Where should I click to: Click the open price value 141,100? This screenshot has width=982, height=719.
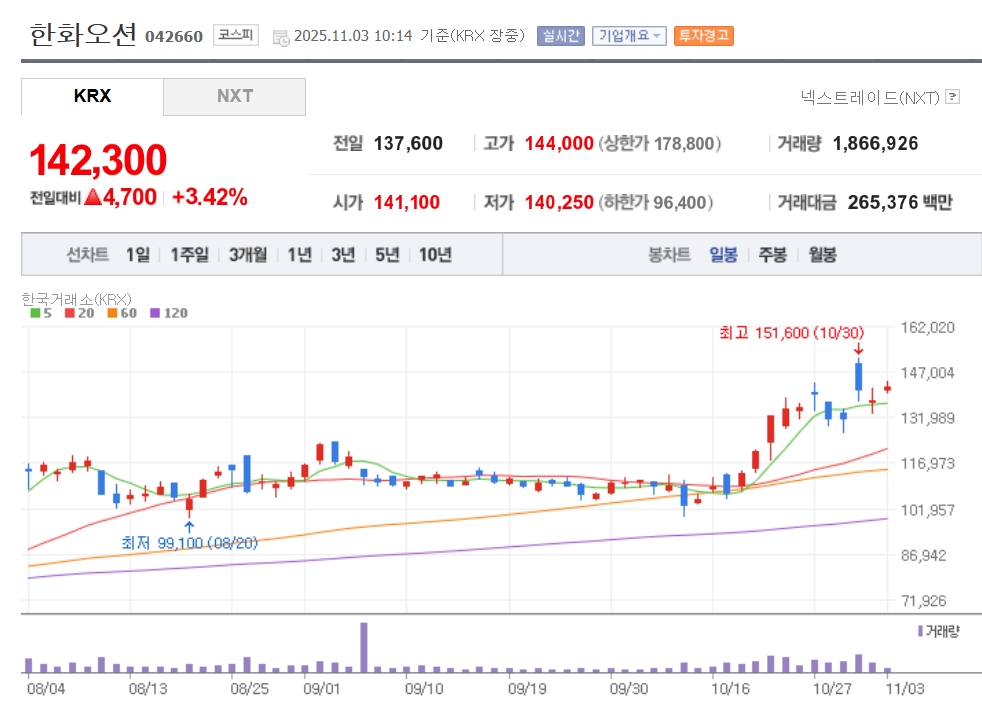tap(407, 202)
